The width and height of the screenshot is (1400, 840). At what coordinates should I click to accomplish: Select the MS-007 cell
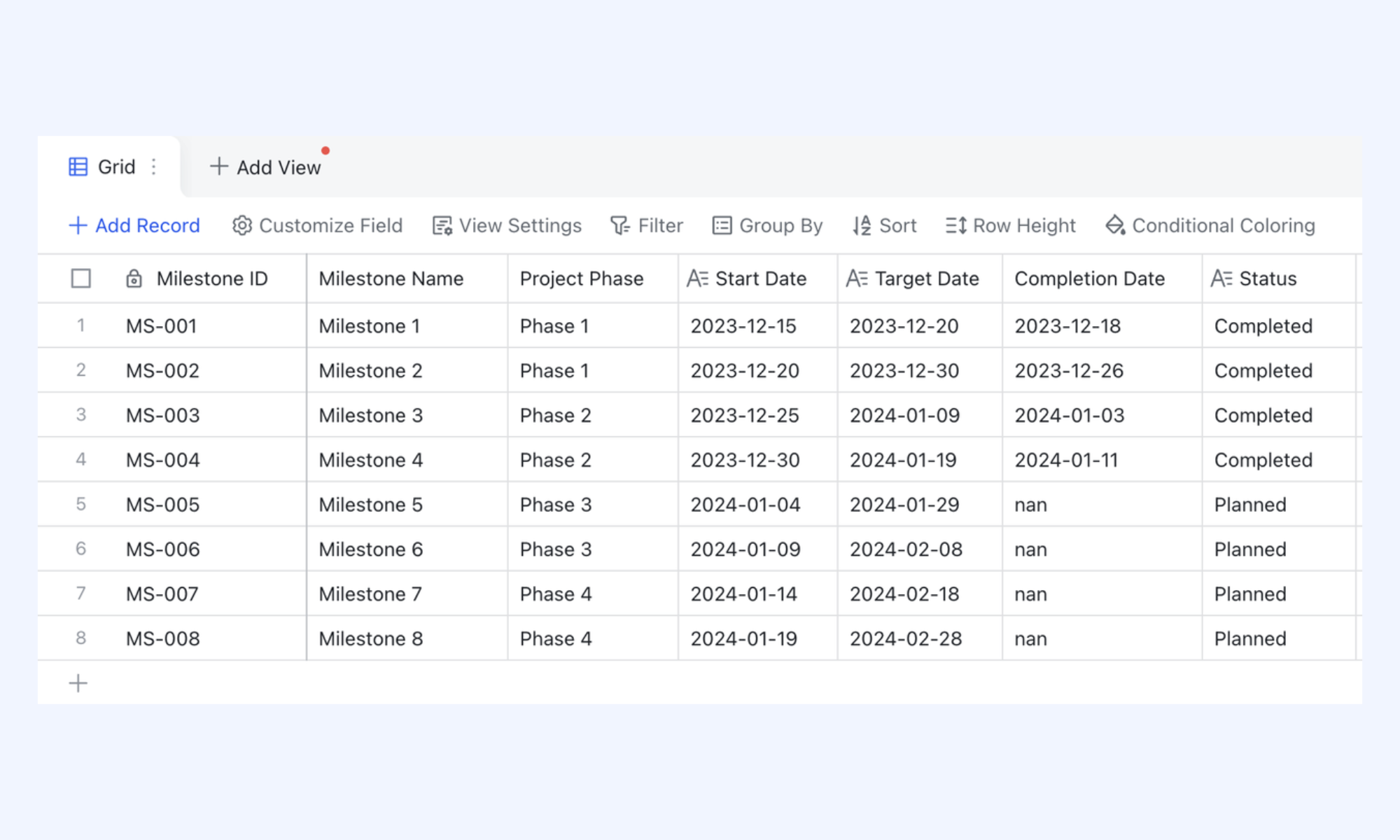[x=212, y=594]
